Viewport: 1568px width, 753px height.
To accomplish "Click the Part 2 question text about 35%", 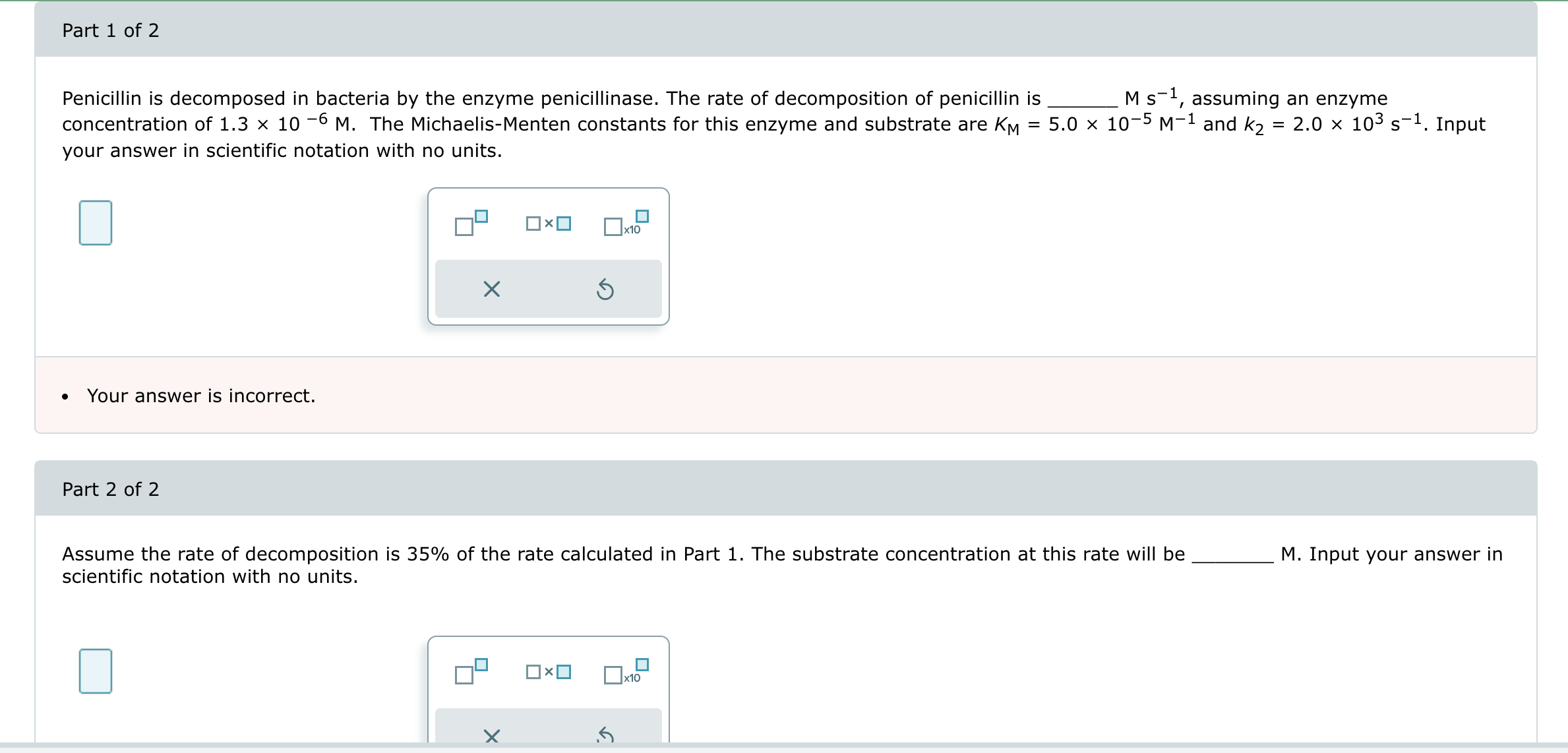I will click(782, 565).
